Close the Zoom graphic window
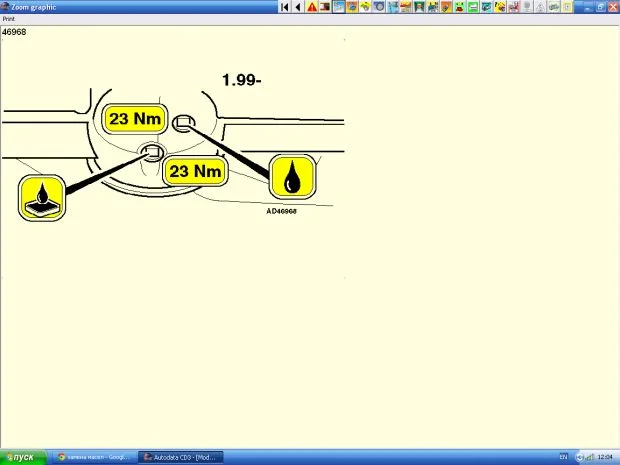 click(613, 6)
